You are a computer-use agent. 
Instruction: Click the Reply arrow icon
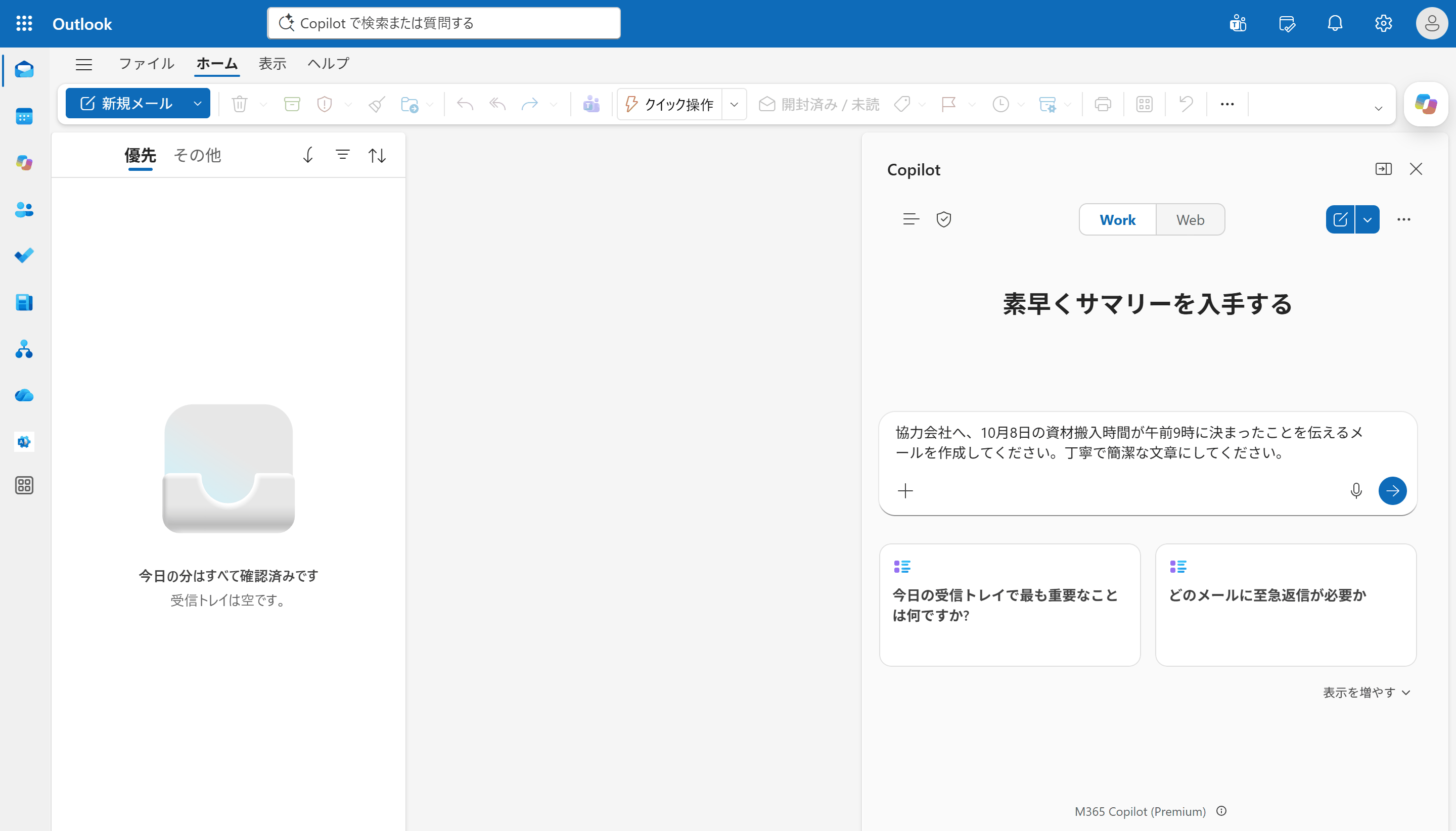pos(465,104)
